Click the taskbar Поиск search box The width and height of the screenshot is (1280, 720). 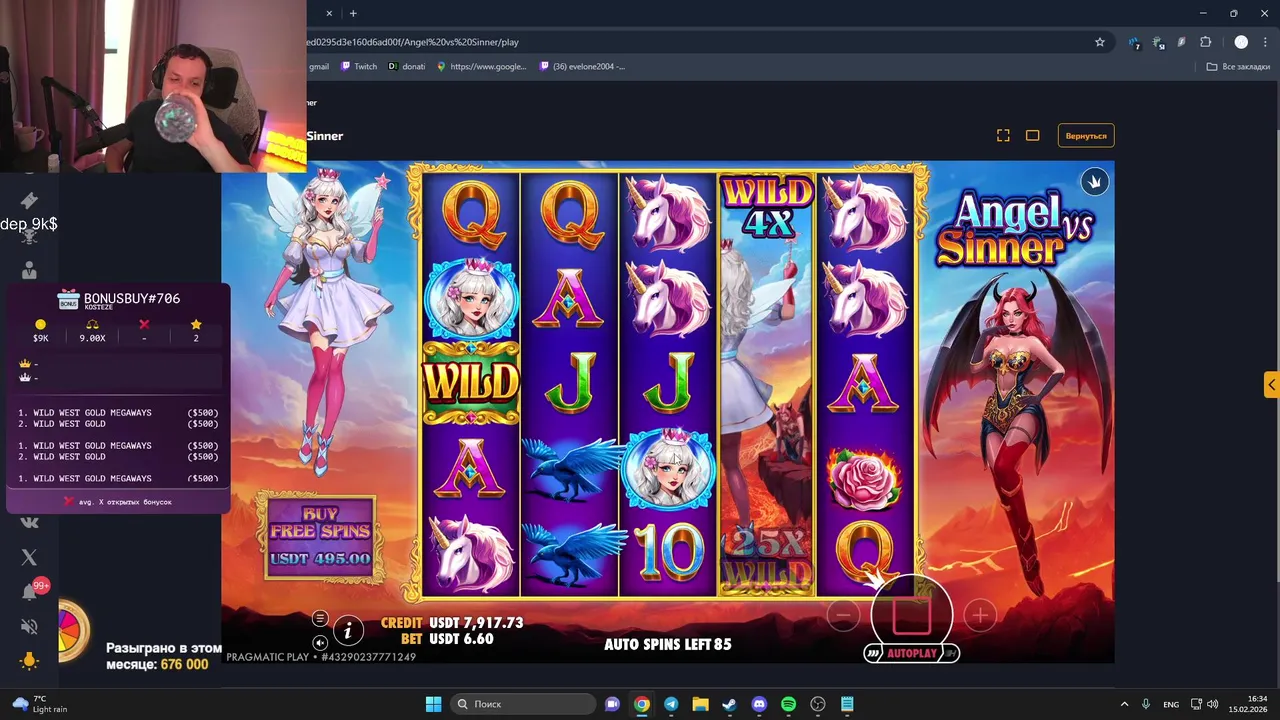click(x=522, y=704)
